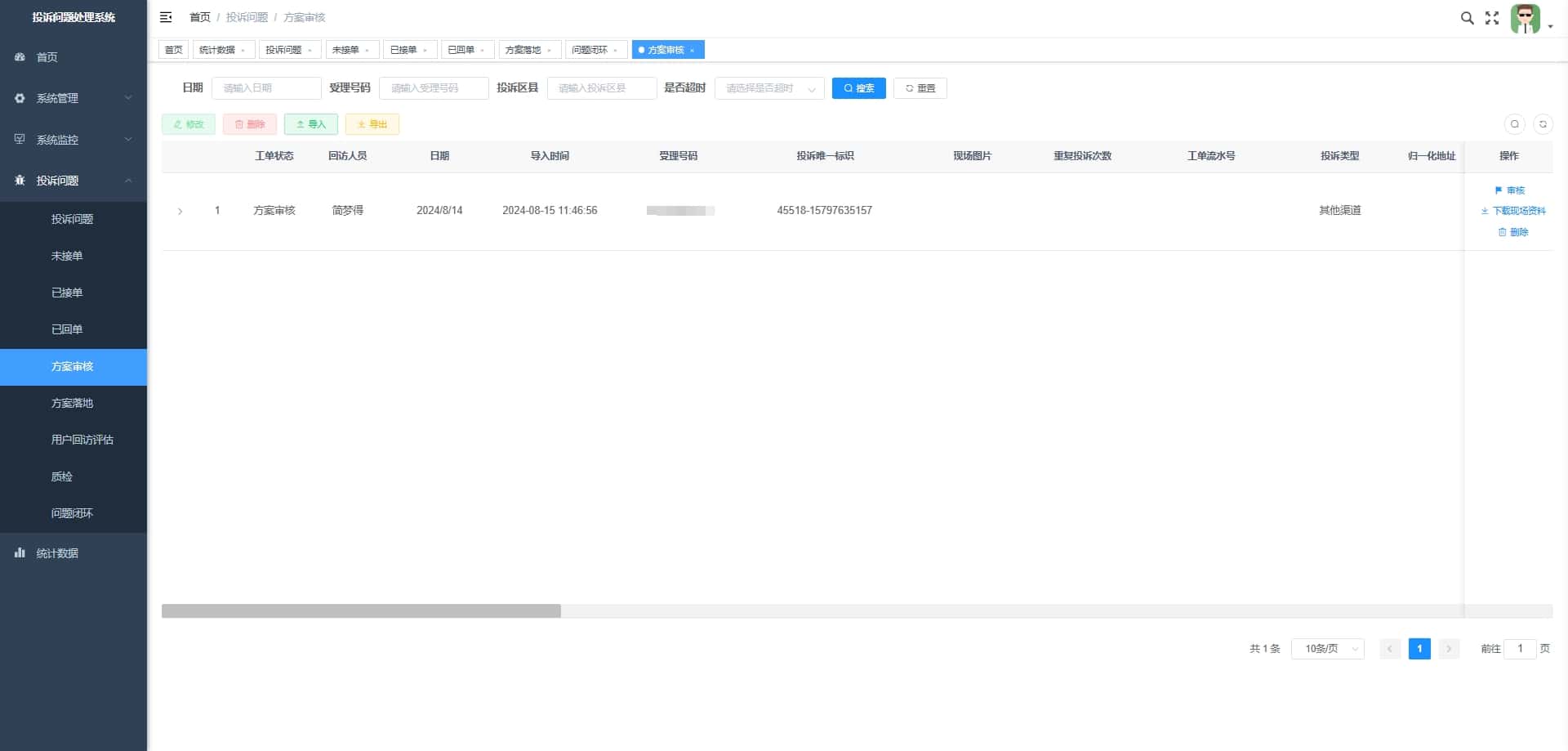Screen dimensions: 1568x751
Task: Click the 首页 dashboard sidebar icon
Action: click(x=20, y=57)
